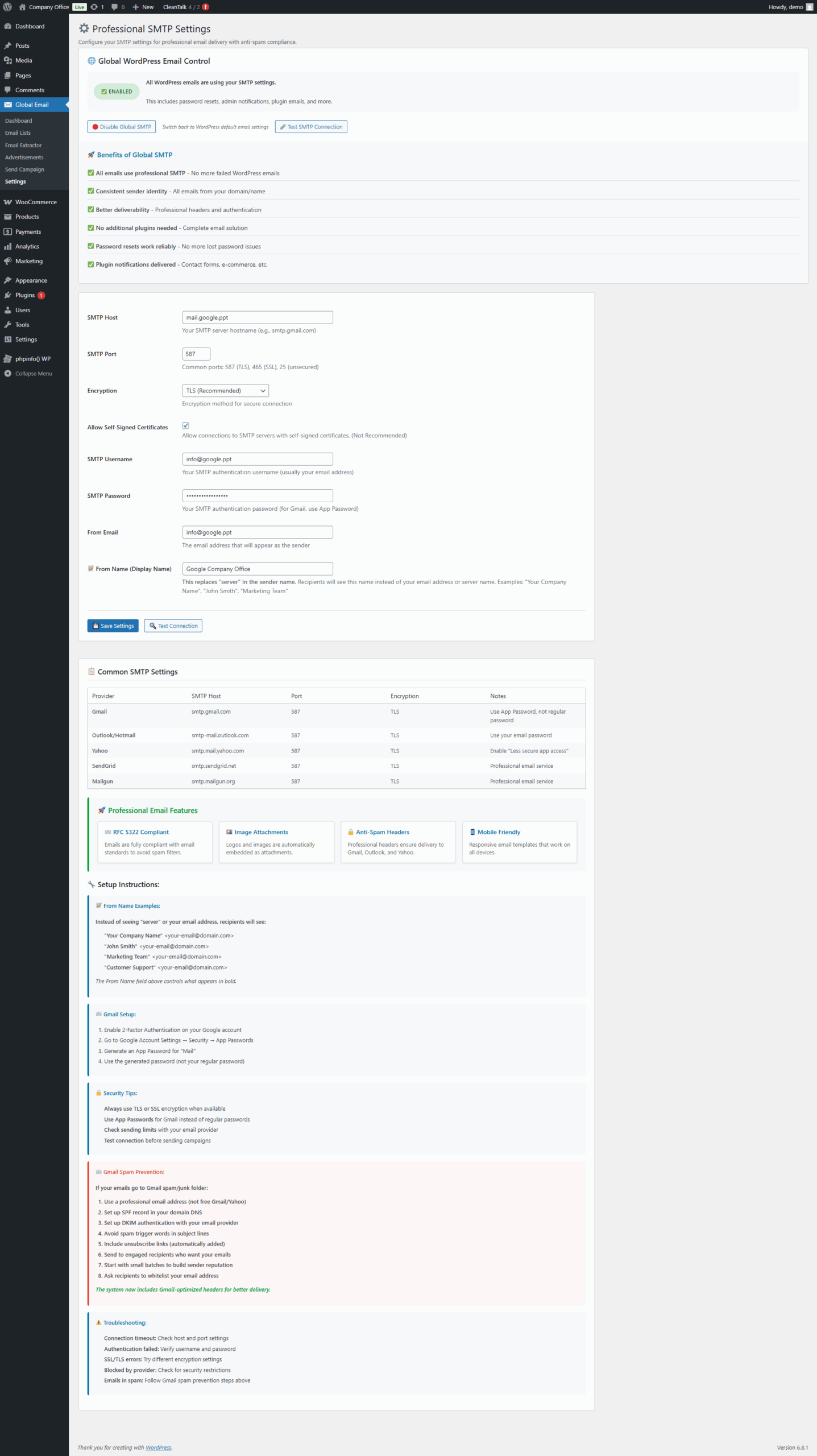This screenshot has width=817, height=1456.
Task: Click the Save Settings button
Action: pyautogui.click(x=113, y=626)
